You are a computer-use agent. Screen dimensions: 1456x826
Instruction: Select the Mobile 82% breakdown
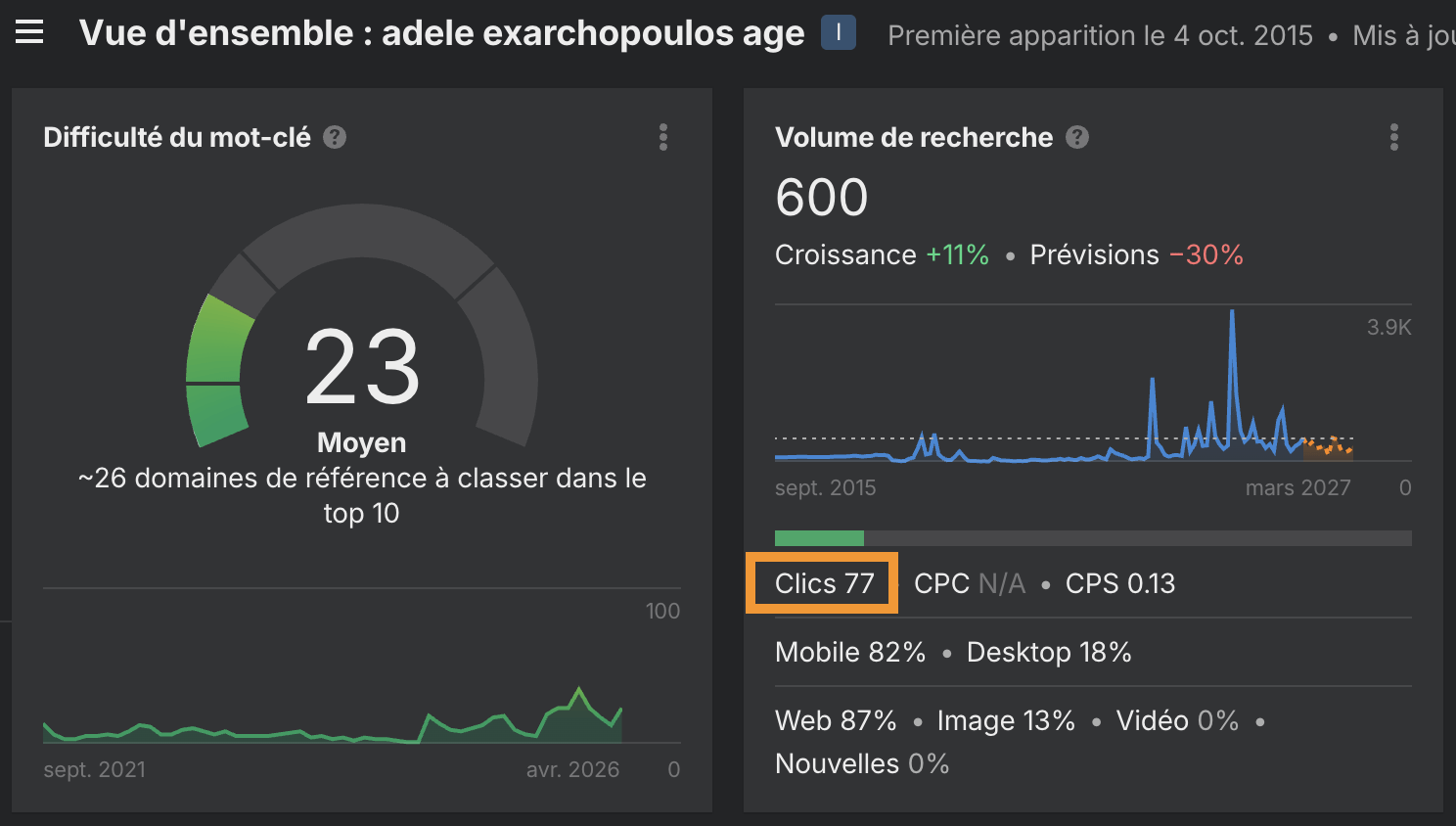(x=849, y=652)
